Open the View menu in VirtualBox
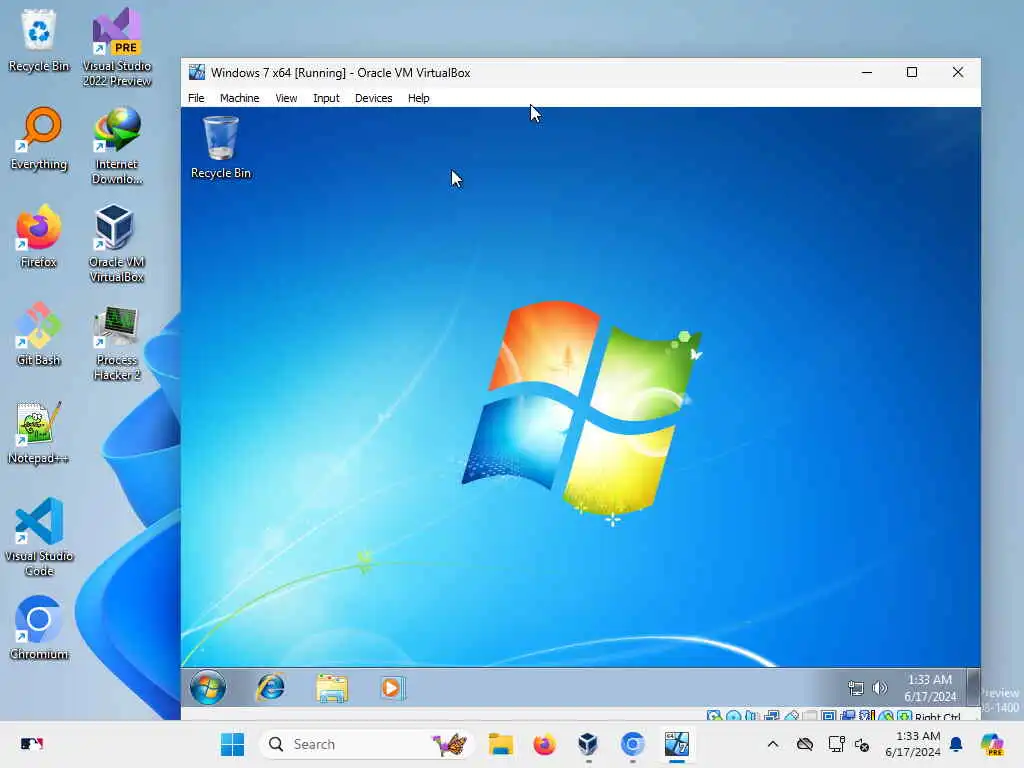1024x768 pixels. 286,98
